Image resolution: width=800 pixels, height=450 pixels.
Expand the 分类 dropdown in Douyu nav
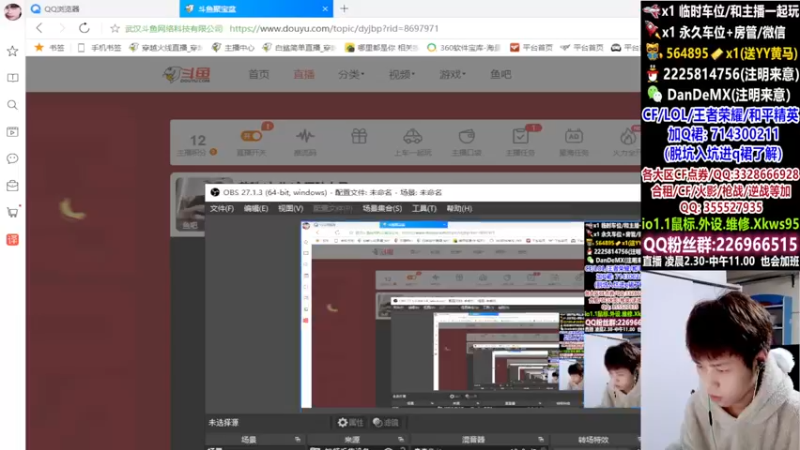pos(351,74)
